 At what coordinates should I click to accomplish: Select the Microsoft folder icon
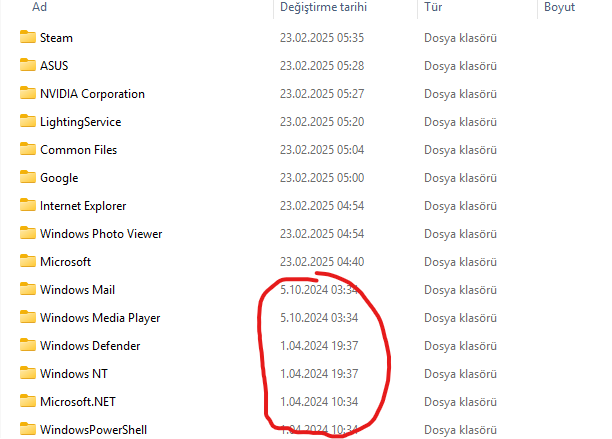point(27,261)
